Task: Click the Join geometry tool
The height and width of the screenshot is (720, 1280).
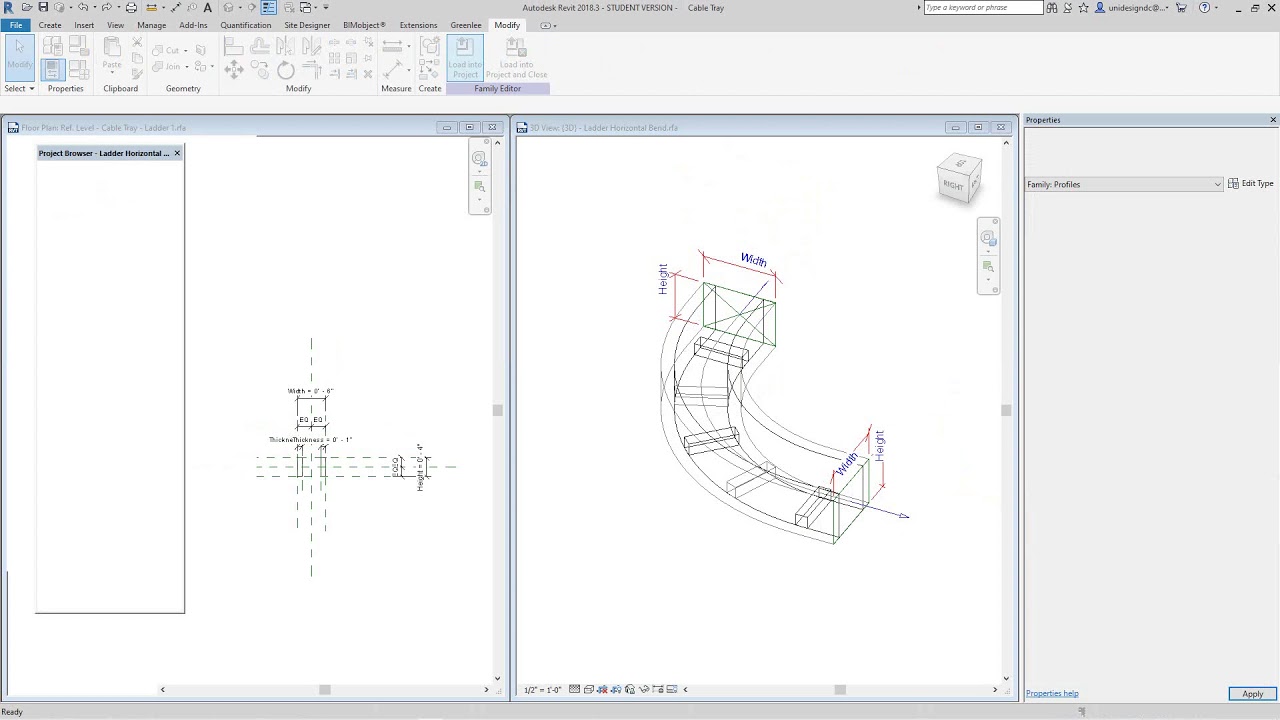Action: point(166,66)
